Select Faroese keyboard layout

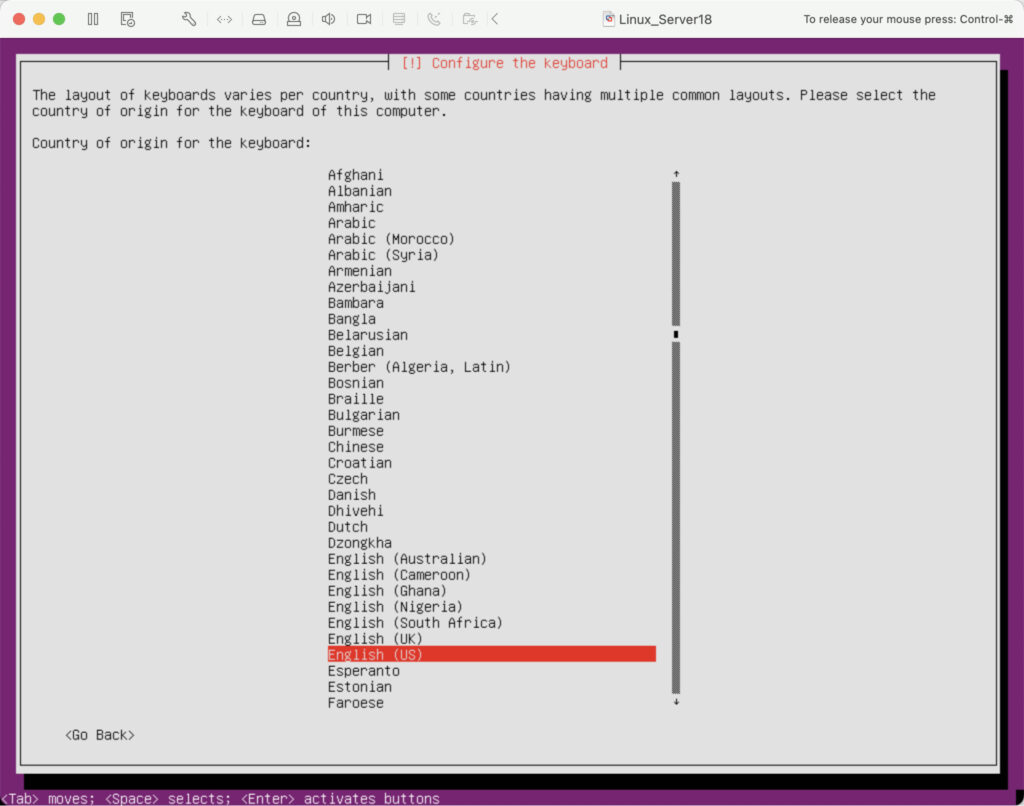tap(491, 703)
